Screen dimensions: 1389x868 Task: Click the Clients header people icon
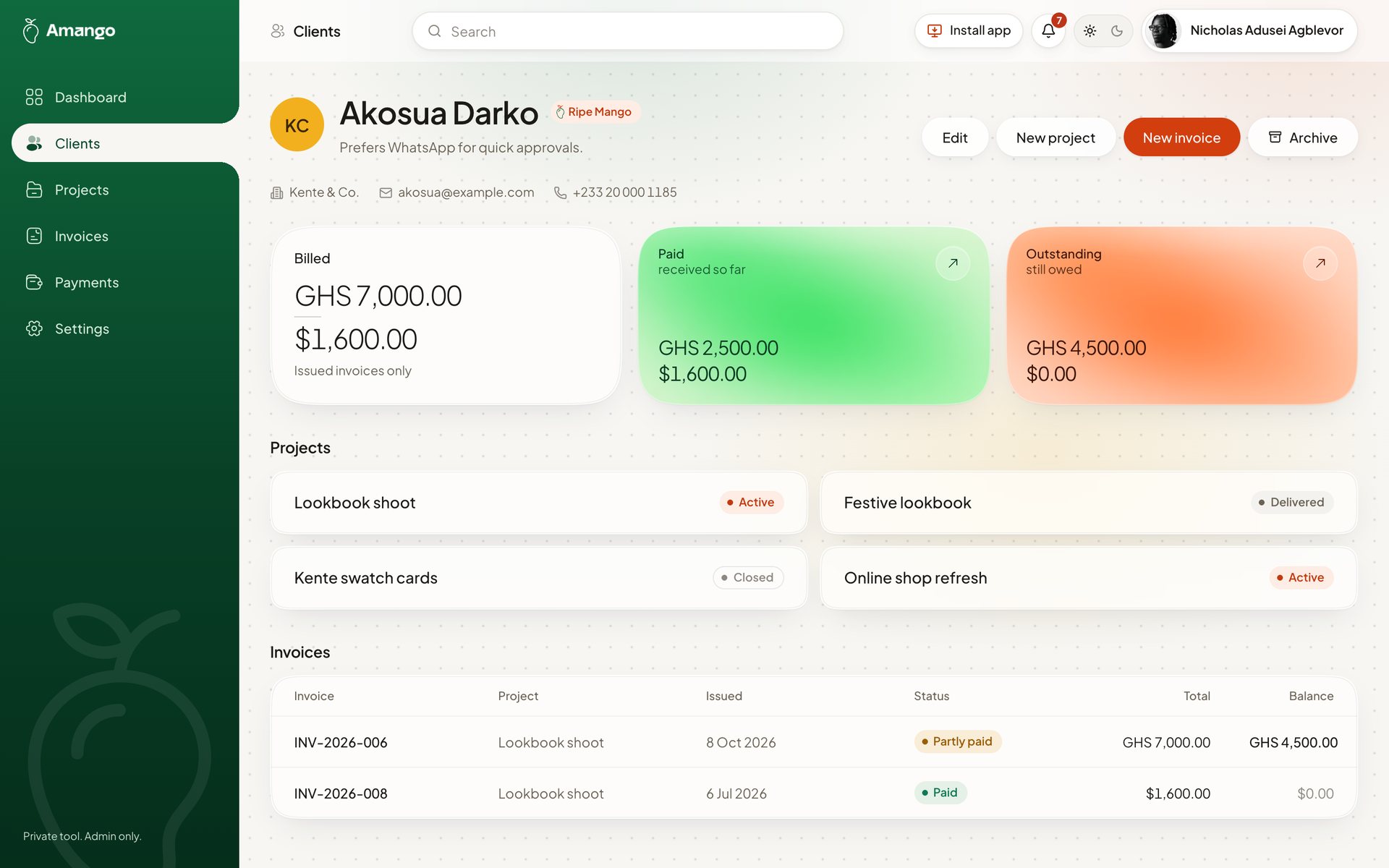(x=278, y=31)
